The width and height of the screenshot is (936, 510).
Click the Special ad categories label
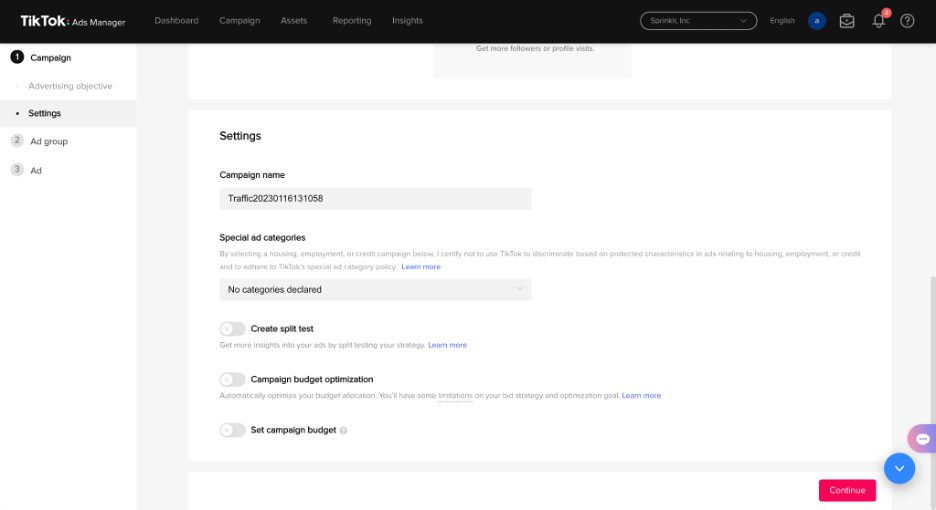point(262,238)
